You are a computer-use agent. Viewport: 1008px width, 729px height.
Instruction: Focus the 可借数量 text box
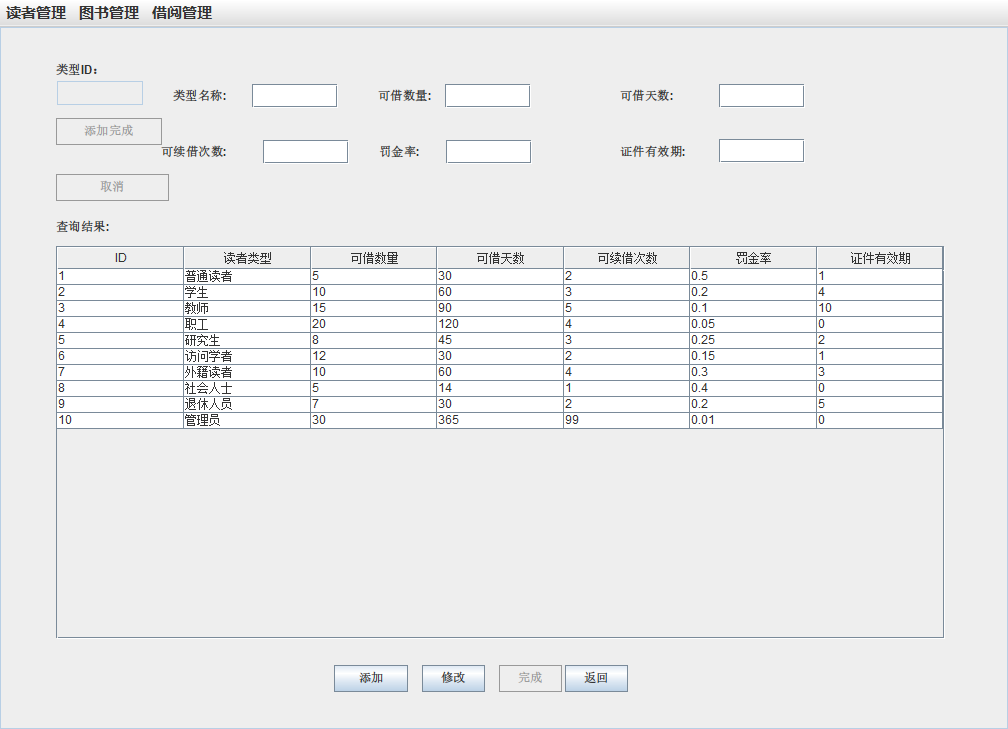tap(487, 96)
